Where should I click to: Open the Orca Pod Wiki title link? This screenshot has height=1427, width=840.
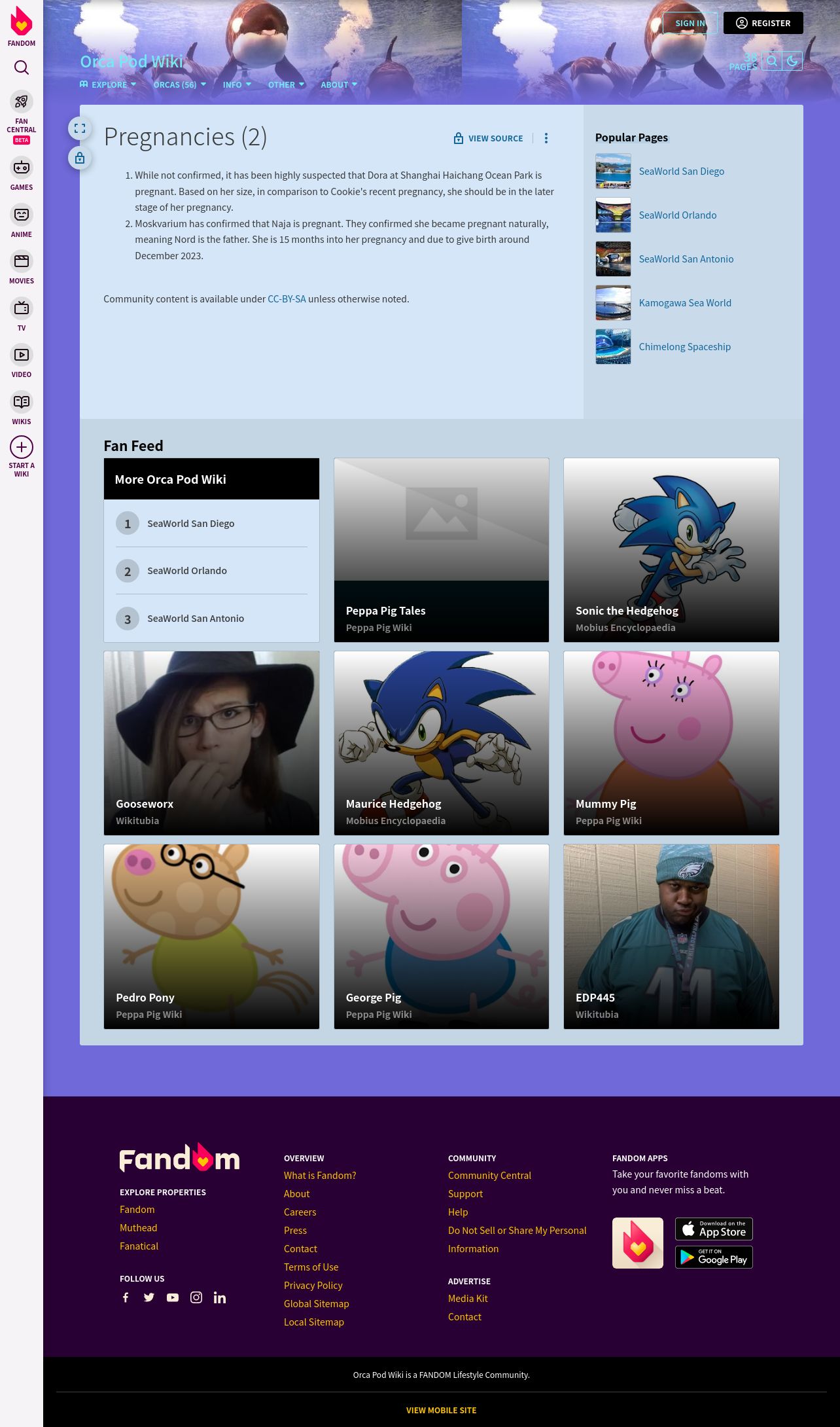click(x=131, y=62)
